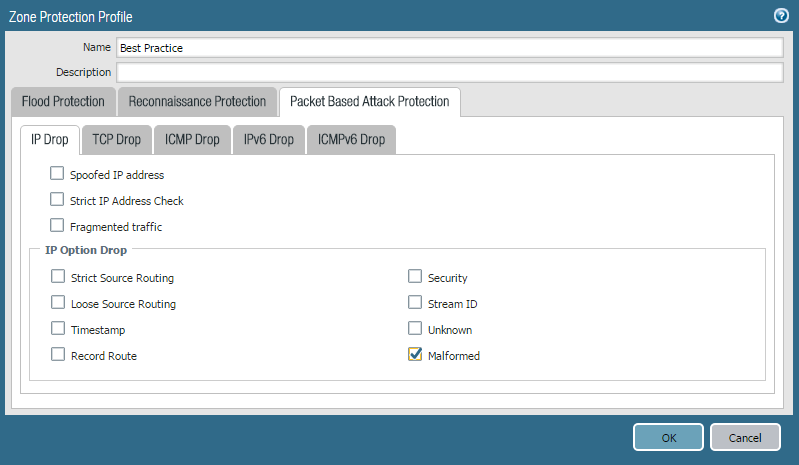Viewport: 799px width, 465px height.
Task: Select the TCP Drop sub-tab
Action: (x=117, y=140)
